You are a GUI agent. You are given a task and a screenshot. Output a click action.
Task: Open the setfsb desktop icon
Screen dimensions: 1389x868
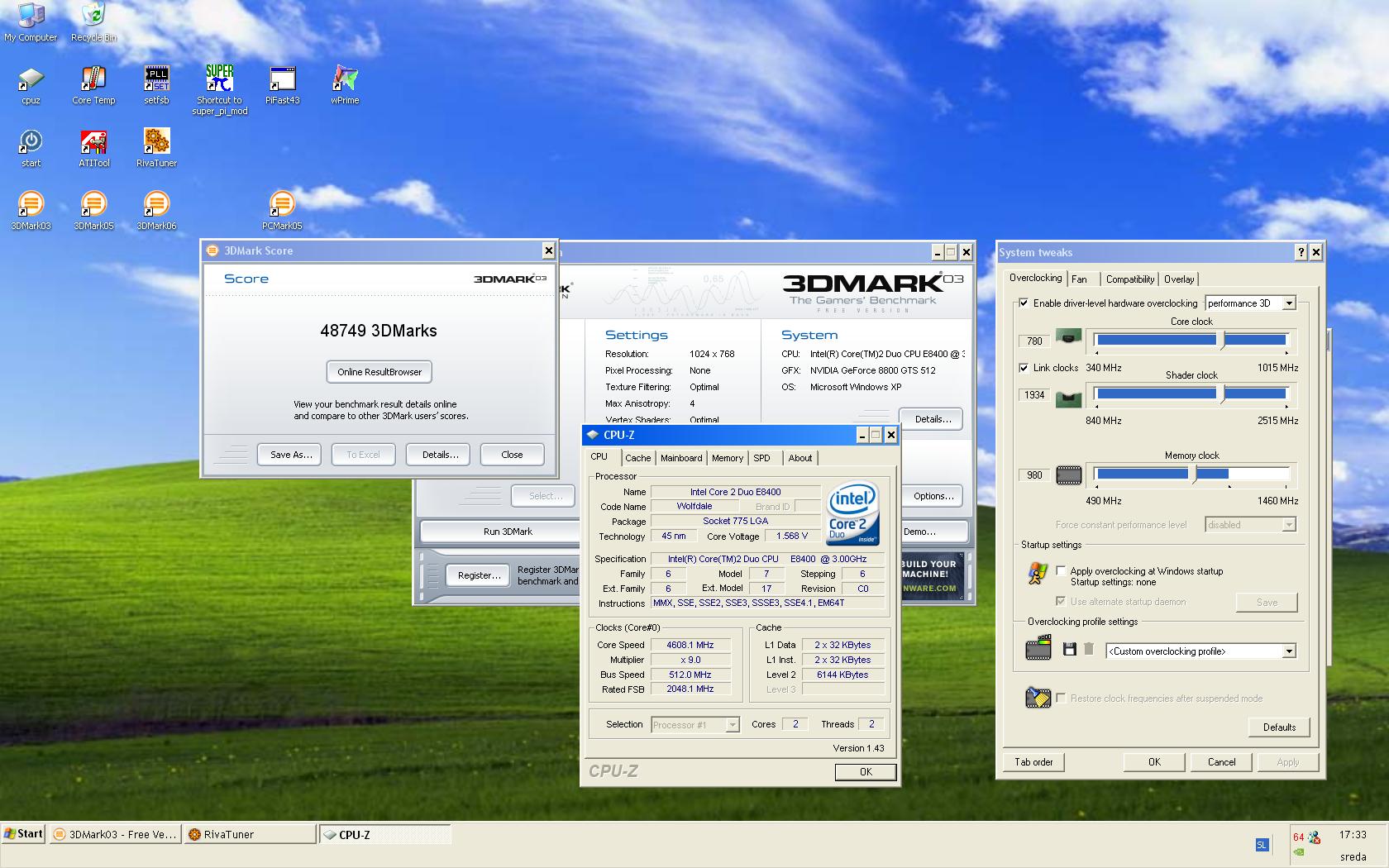[x=156, y=86]
